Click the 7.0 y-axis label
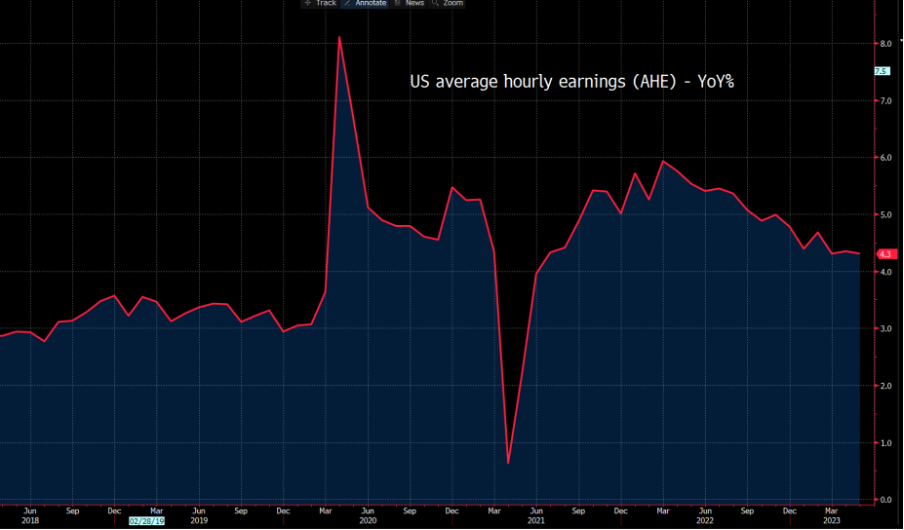The width and height of the screenshot is (904, 530). tap(886, 101)
